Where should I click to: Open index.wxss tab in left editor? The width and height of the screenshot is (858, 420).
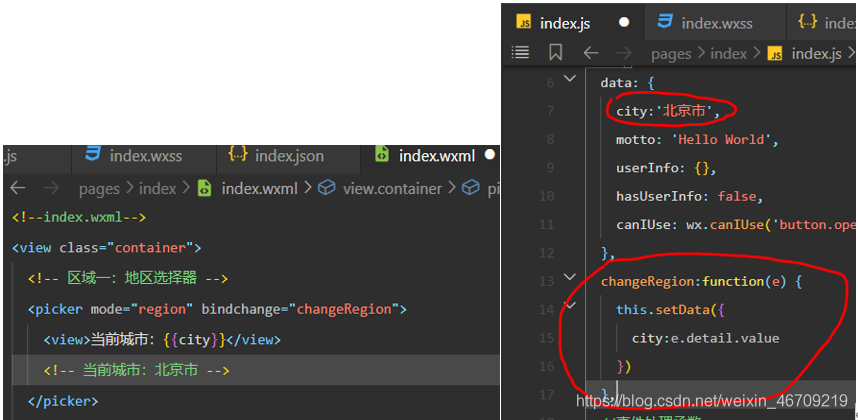(x=144, y=156)
